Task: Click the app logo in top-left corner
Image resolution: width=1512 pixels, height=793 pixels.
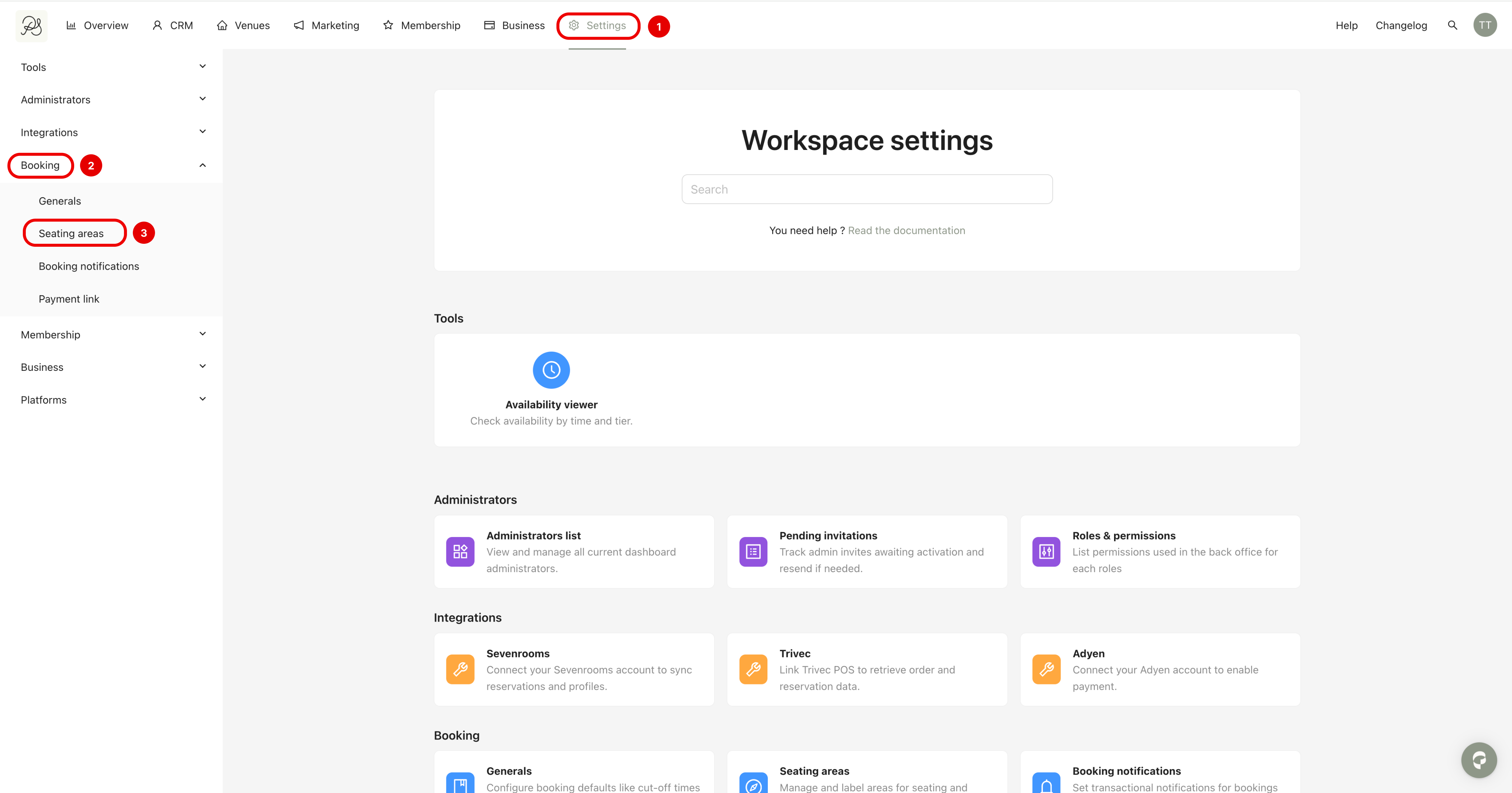Action: point(31,26)
